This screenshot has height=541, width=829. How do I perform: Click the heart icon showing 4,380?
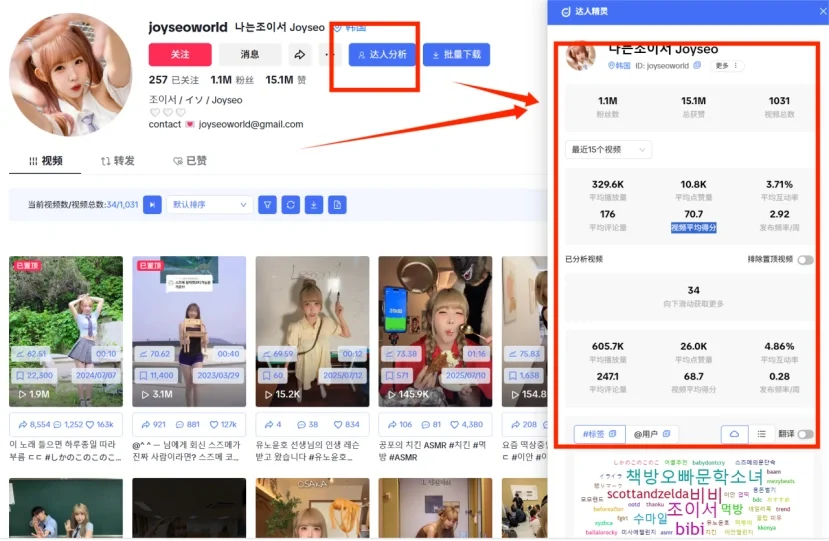(x=454, y=424)
